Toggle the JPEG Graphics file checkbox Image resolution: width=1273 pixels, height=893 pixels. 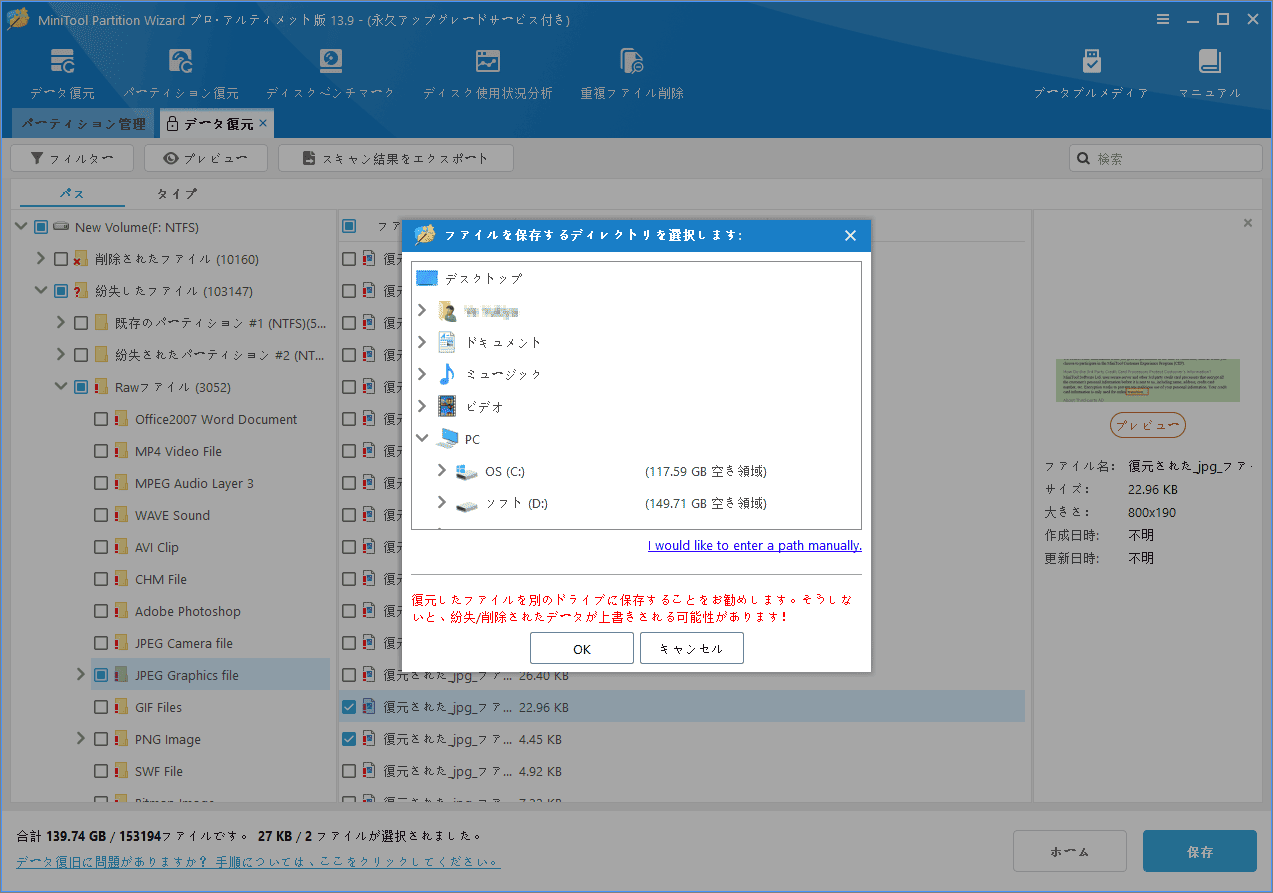(101, 675)
